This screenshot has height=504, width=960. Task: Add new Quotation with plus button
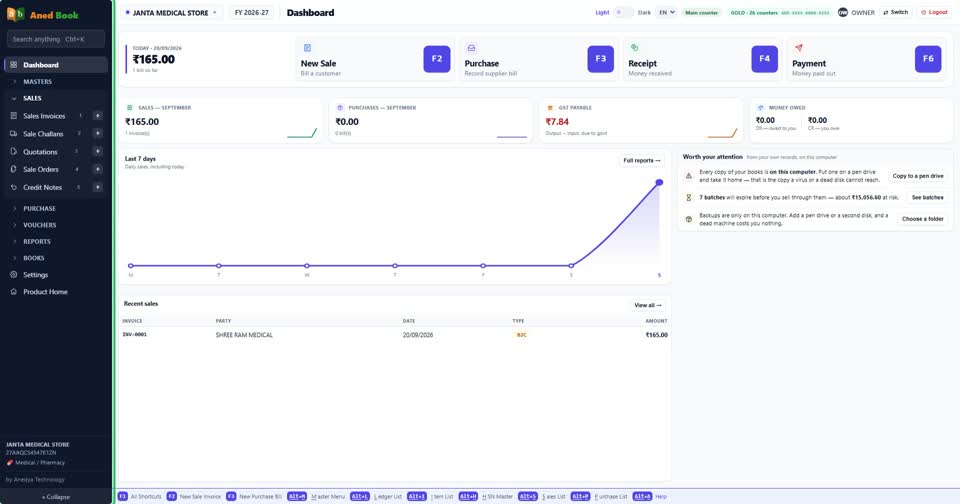(x=97, y=151)
